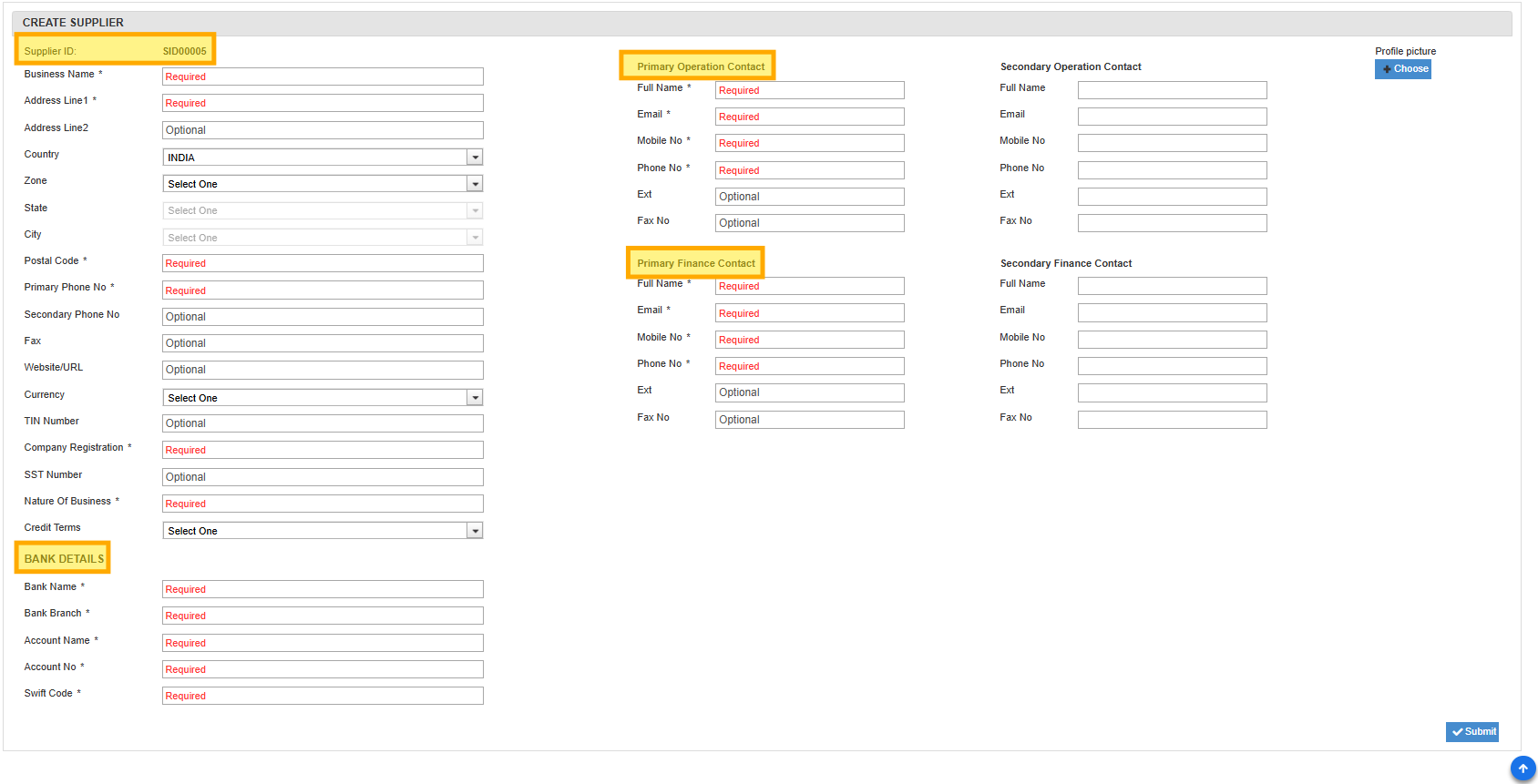Screen dimensions: 1538x784
Task: Click the Website/URL input box
Action: 323,370
